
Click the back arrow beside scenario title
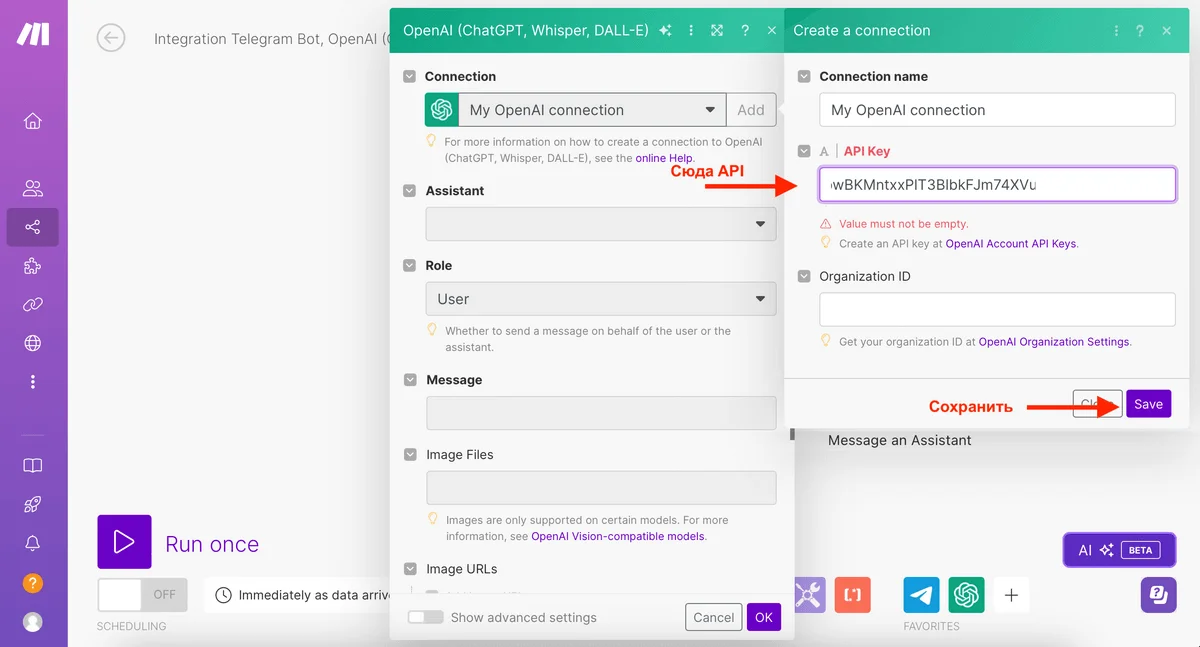point(111,39)
